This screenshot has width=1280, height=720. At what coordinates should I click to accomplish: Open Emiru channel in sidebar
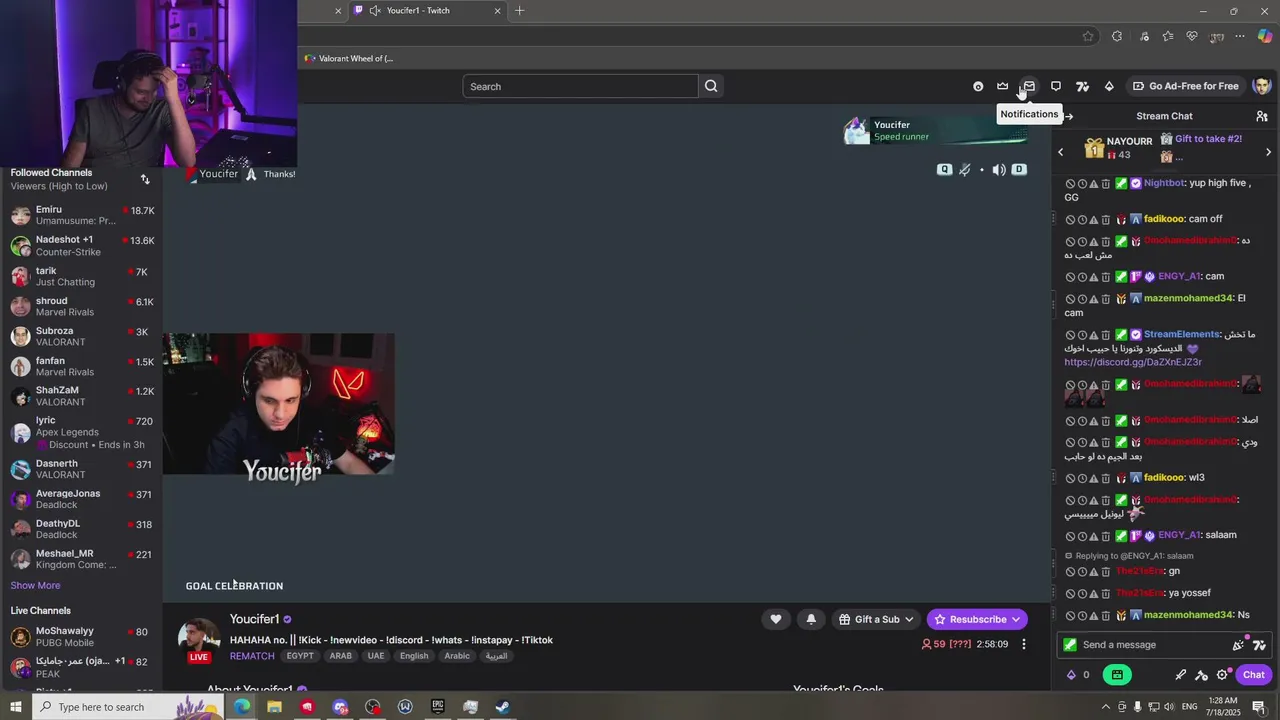[x=82, y=215]
